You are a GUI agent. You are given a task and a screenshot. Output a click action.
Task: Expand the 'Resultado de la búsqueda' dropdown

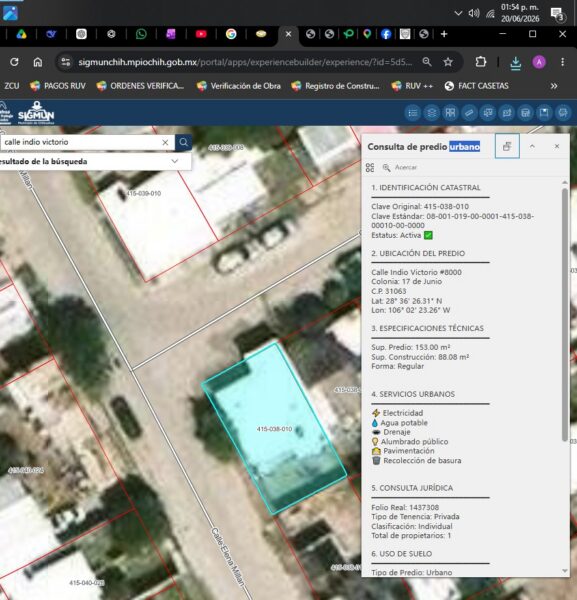click(x=174, y=161)
